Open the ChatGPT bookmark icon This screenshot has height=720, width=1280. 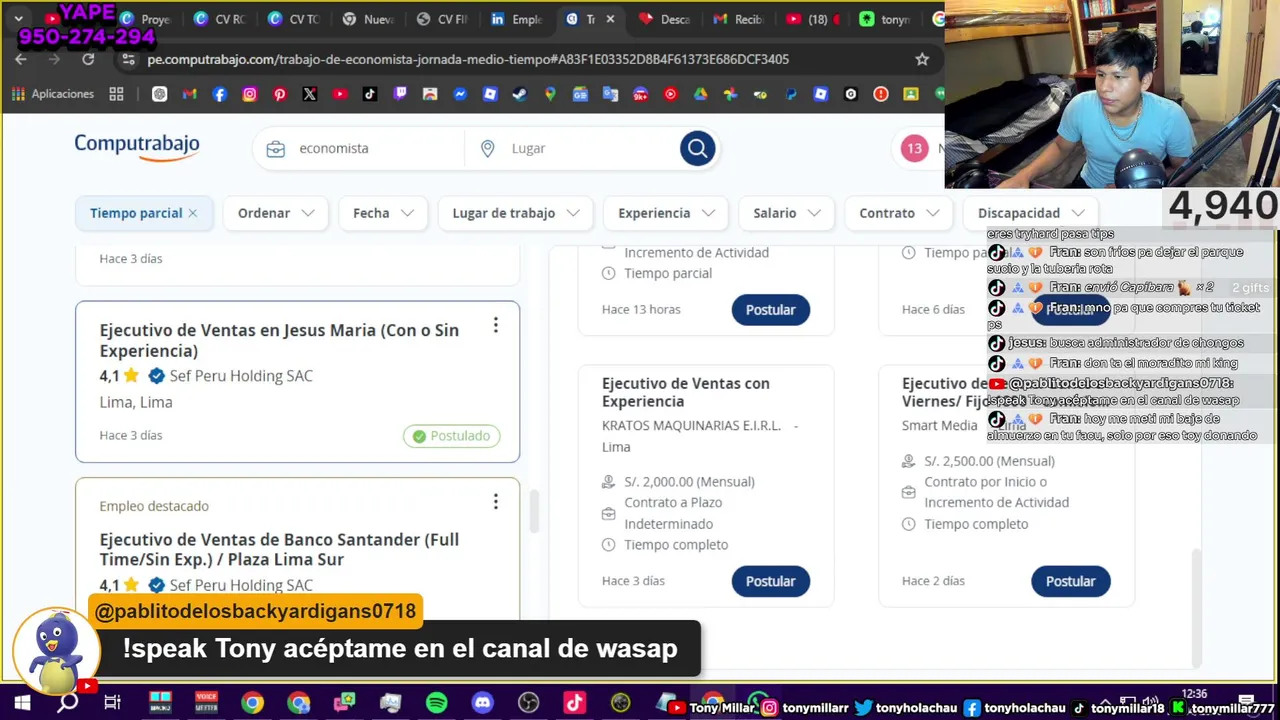click(x=160, y=94)
